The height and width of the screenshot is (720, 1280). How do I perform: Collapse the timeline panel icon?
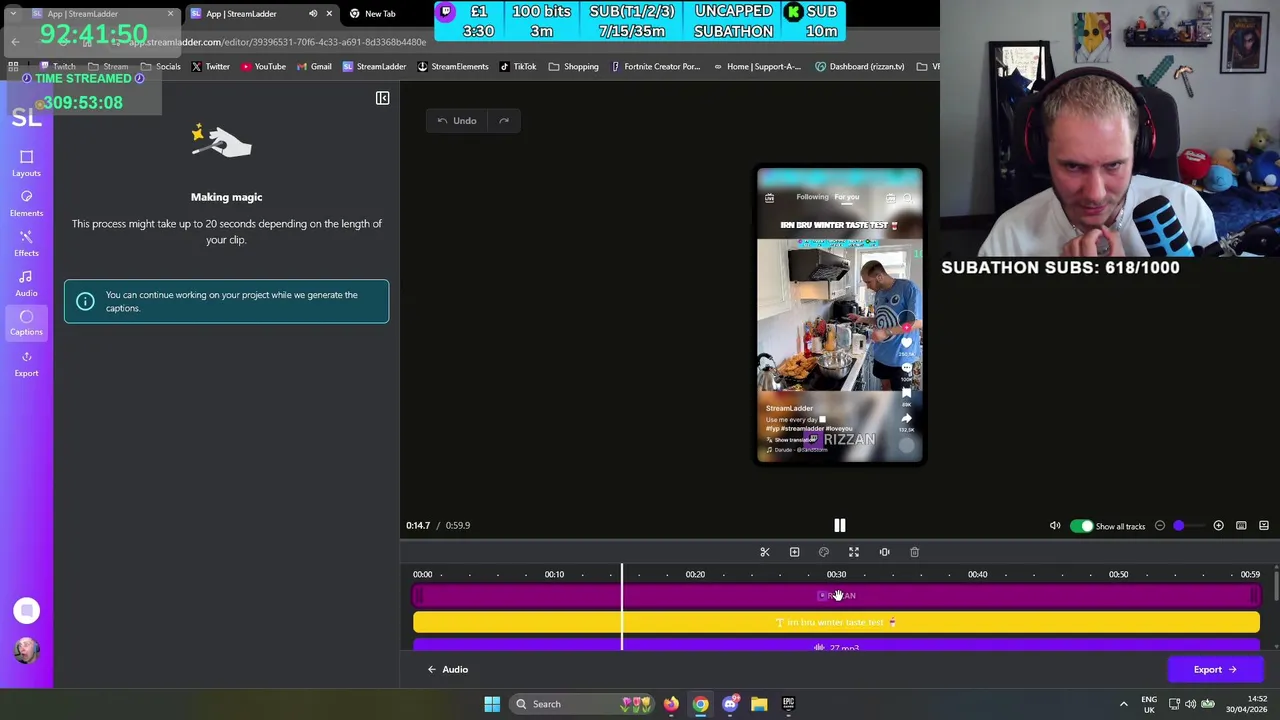1264,526
